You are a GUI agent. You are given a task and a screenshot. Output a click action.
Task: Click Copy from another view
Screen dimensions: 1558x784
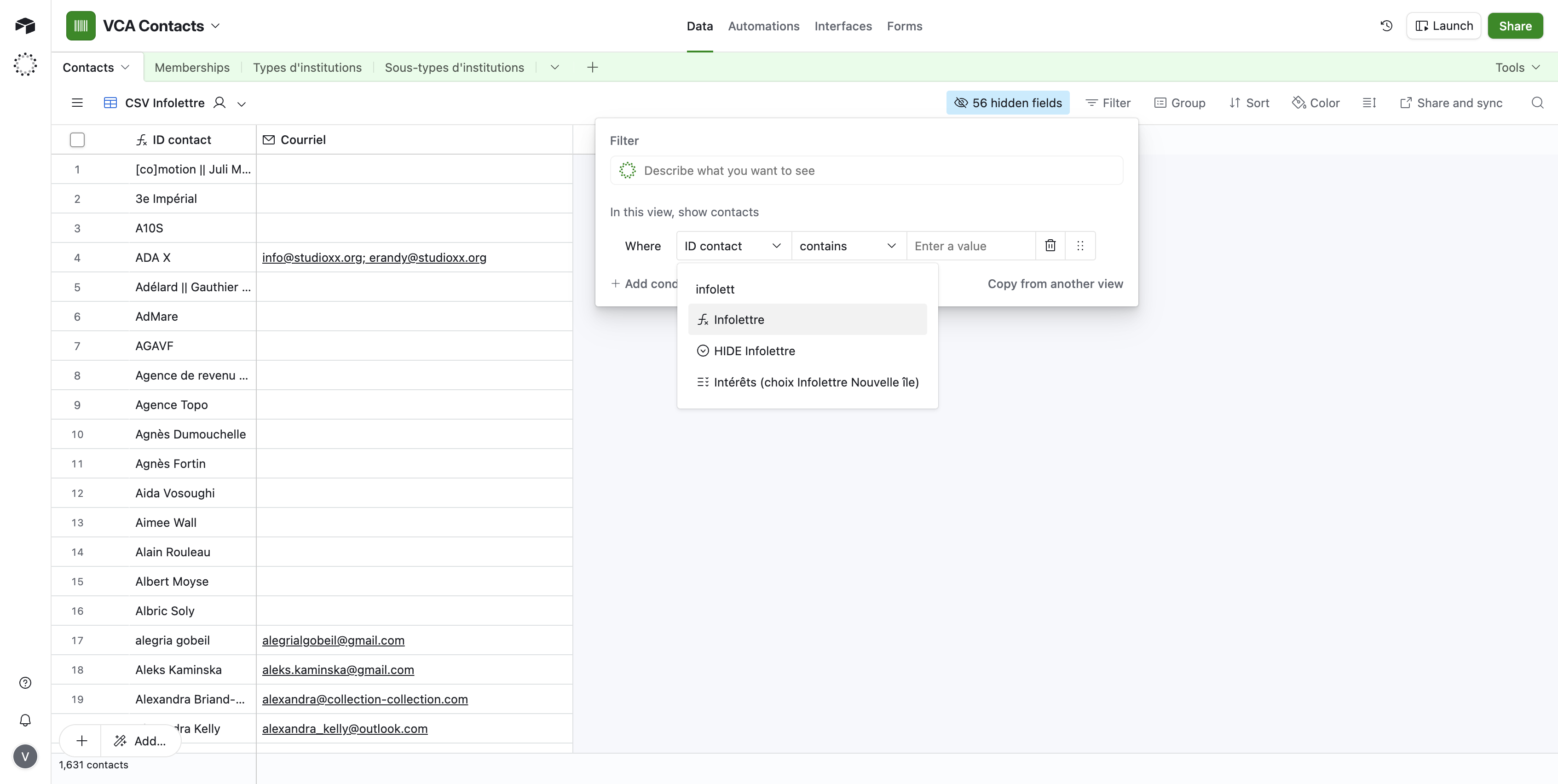click(x=1055, y=284)
